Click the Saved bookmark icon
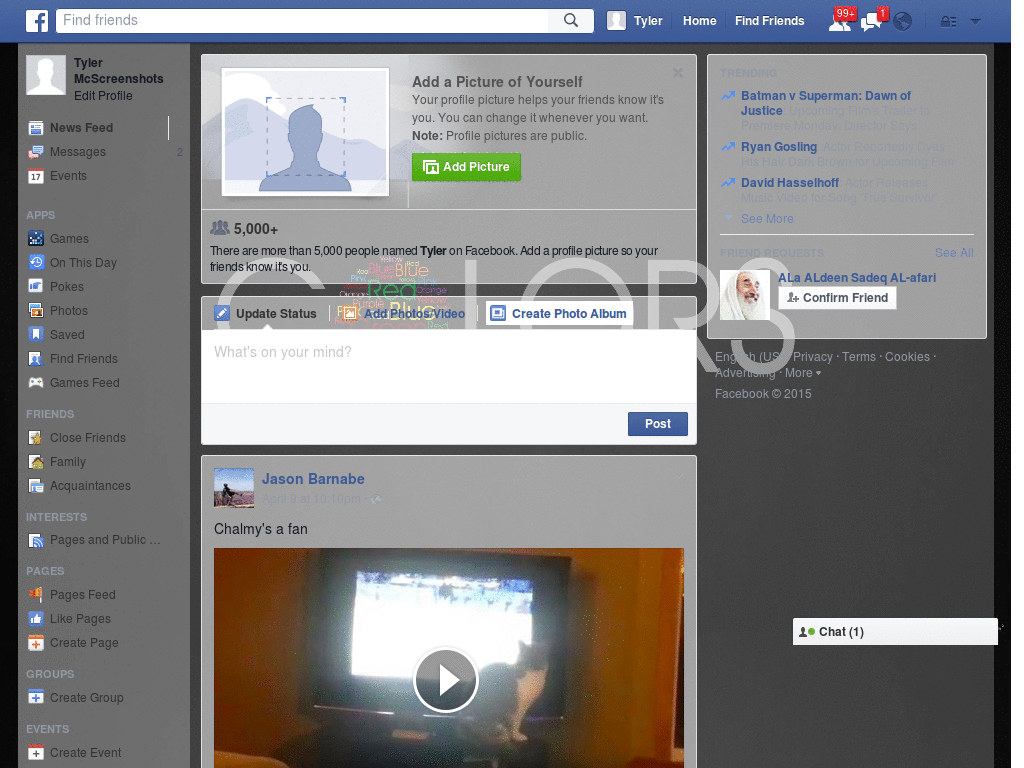The height and width of the screenshot is (768, 1024). pos(36,334)
